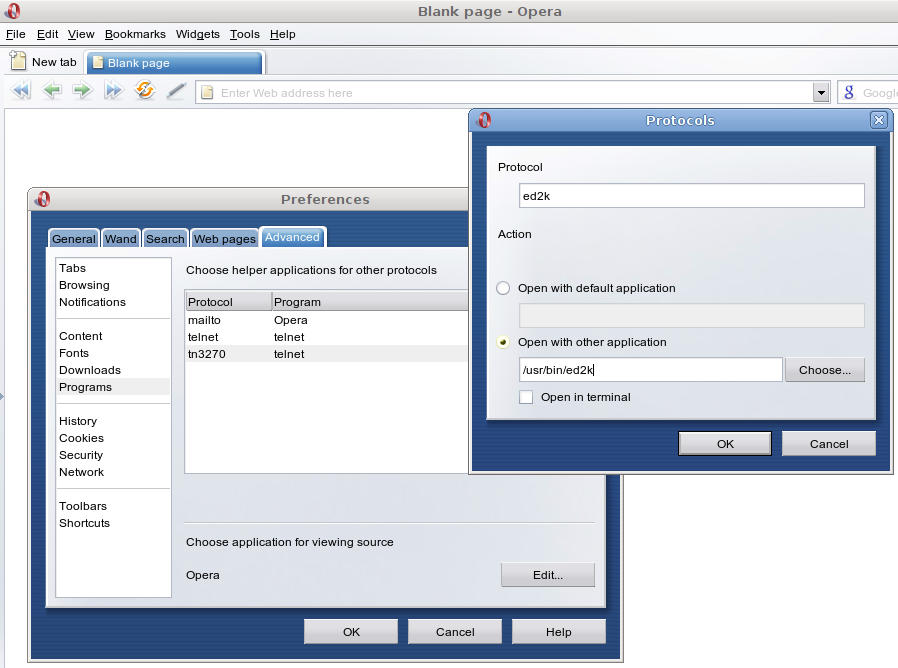
Task: Click the Rewind navigation icon
Action: [x=21, y=91]
